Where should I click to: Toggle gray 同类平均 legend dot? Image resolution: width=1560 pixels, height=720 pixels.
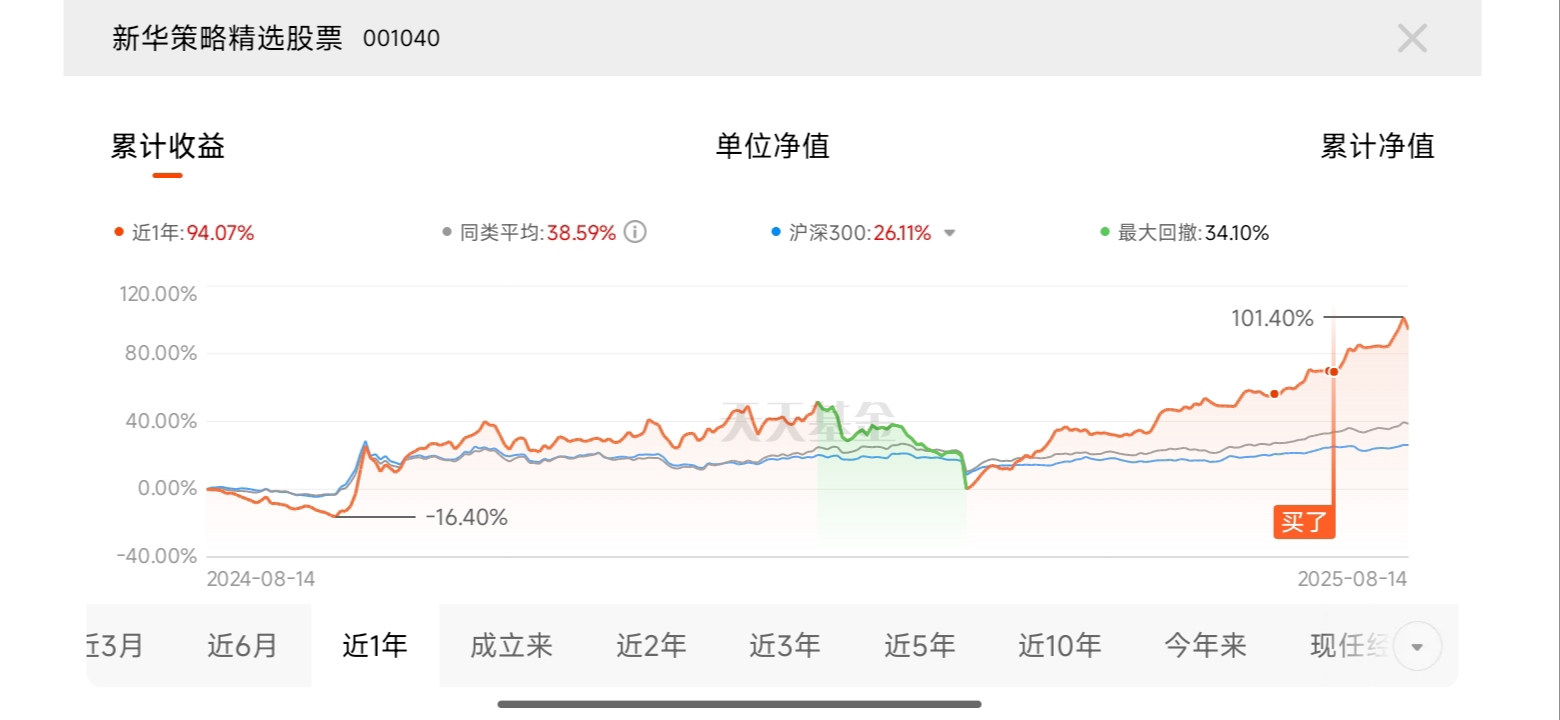pyautogui.click(x=447, y=233)
